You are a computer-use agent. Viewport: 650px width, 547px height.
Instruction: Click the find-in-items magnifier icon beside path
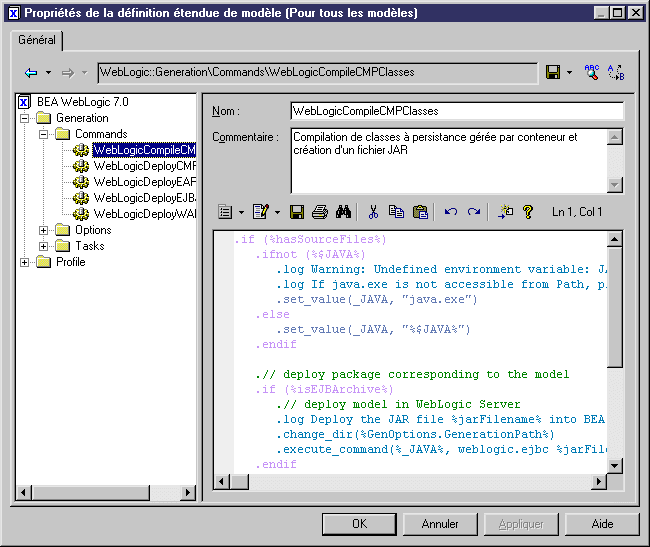click(592, 72)
